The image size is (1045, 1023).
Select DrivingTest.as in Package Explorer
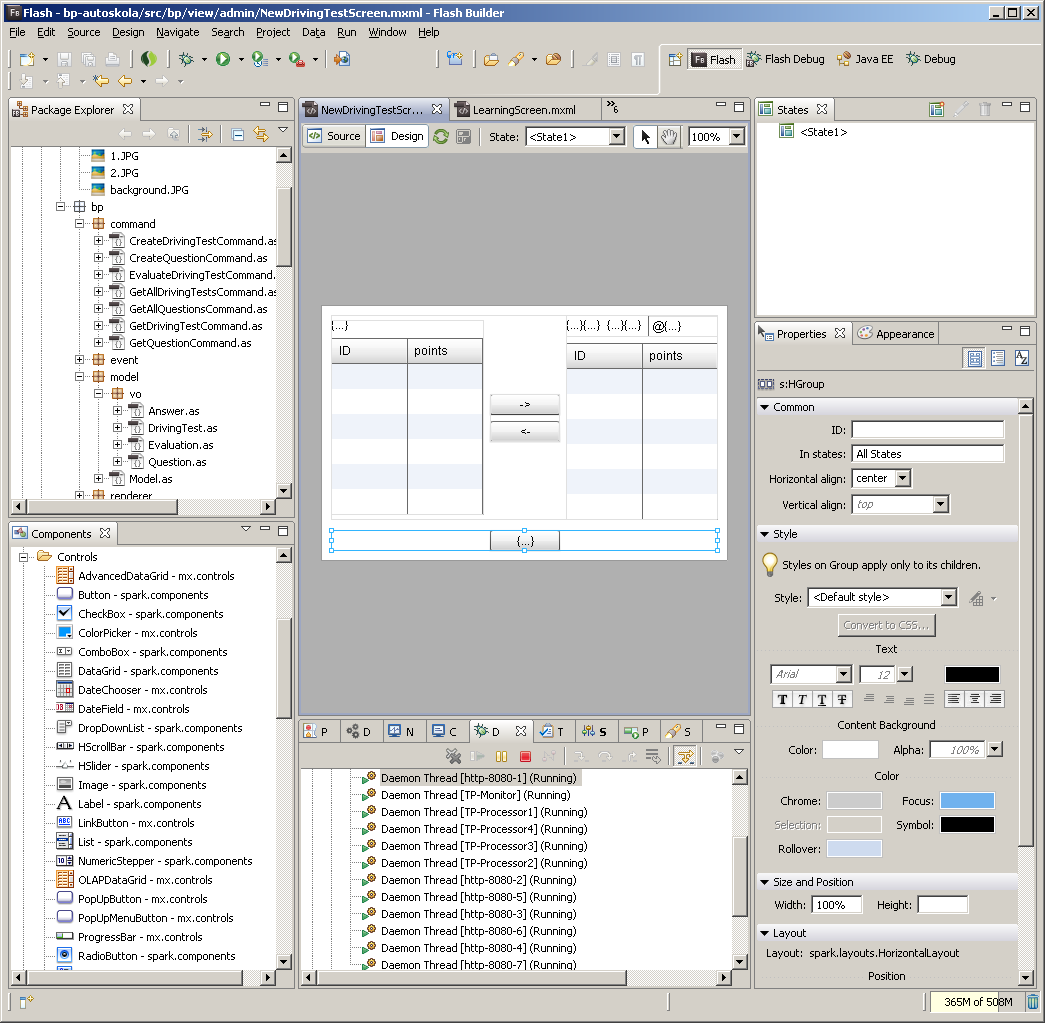182,428
